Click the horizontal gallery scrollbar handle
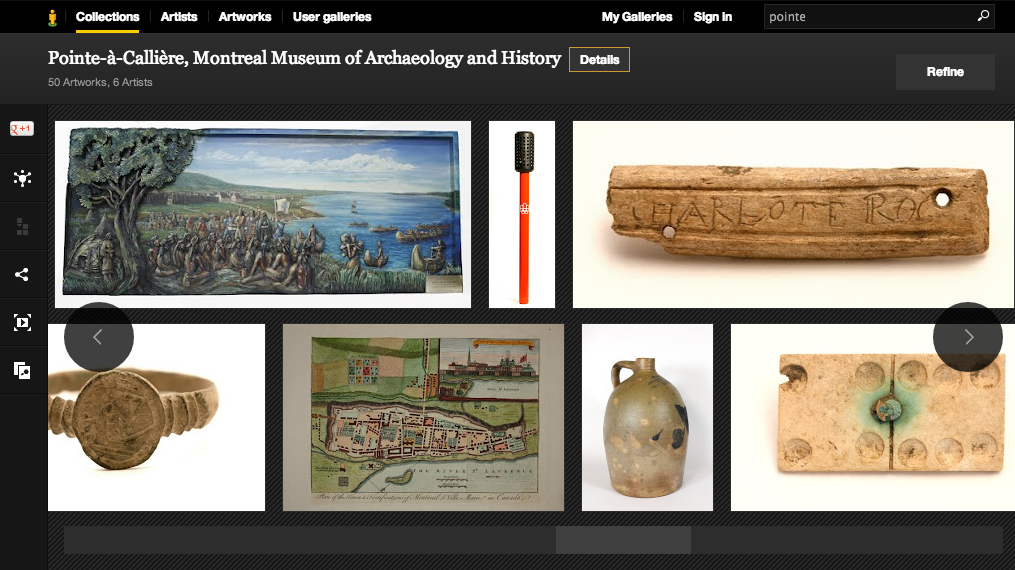This screenshot has height=570, width=1015. click(x=623, y=540)
